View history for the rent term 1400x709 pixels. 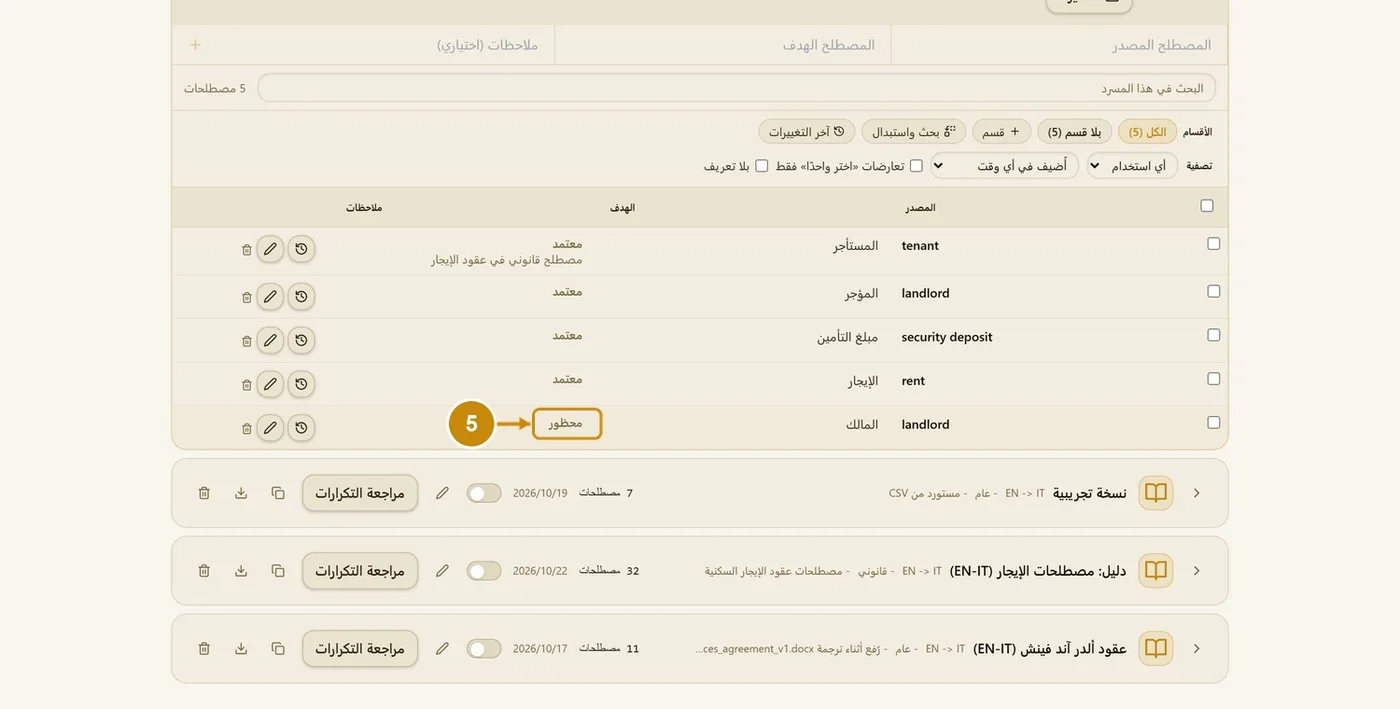pyautogui.click(x=301, y=385)
